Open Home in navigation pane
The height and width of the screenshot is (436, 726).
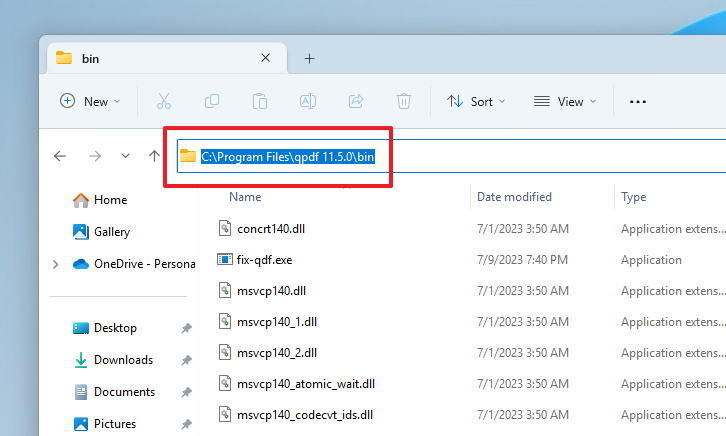(x=100, y=200)
